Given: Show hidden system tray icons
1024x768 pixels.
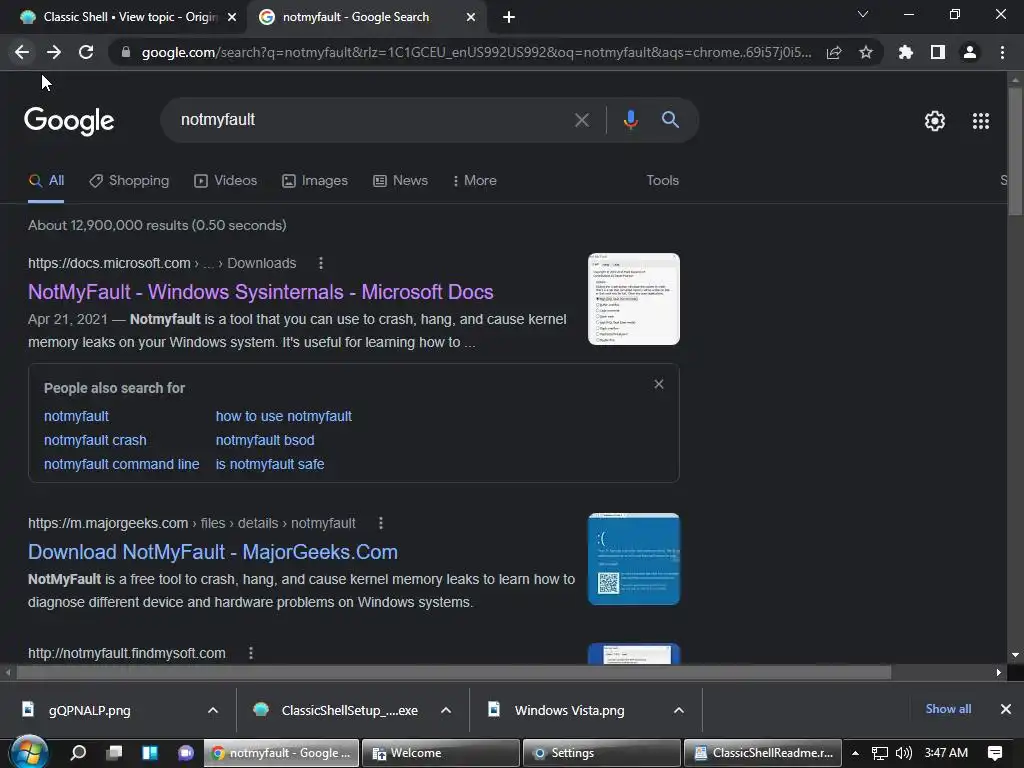Looking at the screenshot, I should [x=855, y=753].
